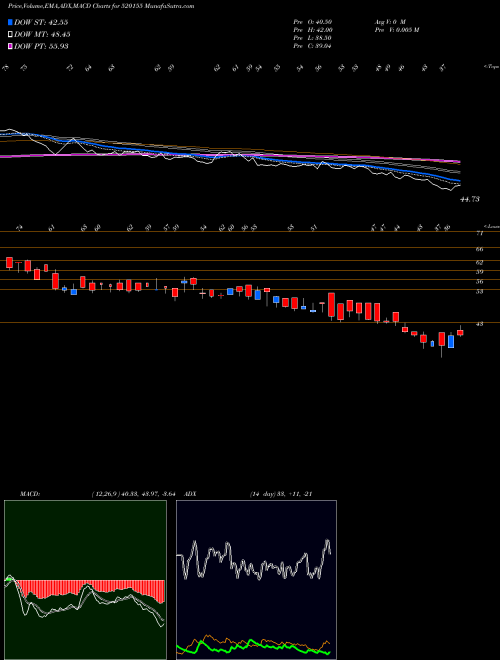Click the MACD (12,26,9) values text

136,494
